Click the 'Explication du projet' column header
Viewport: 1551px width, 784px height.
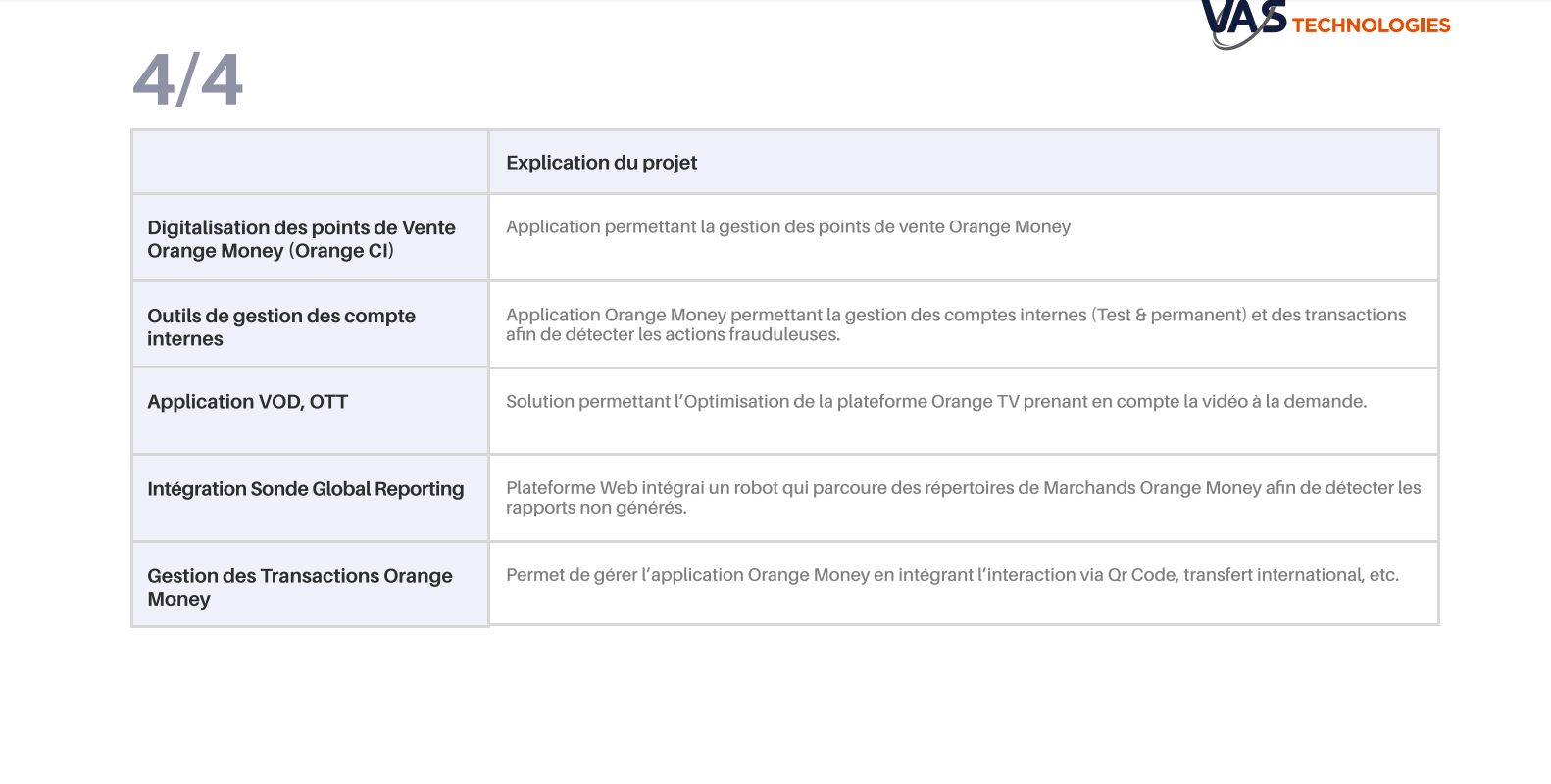(x=601, y=163)
